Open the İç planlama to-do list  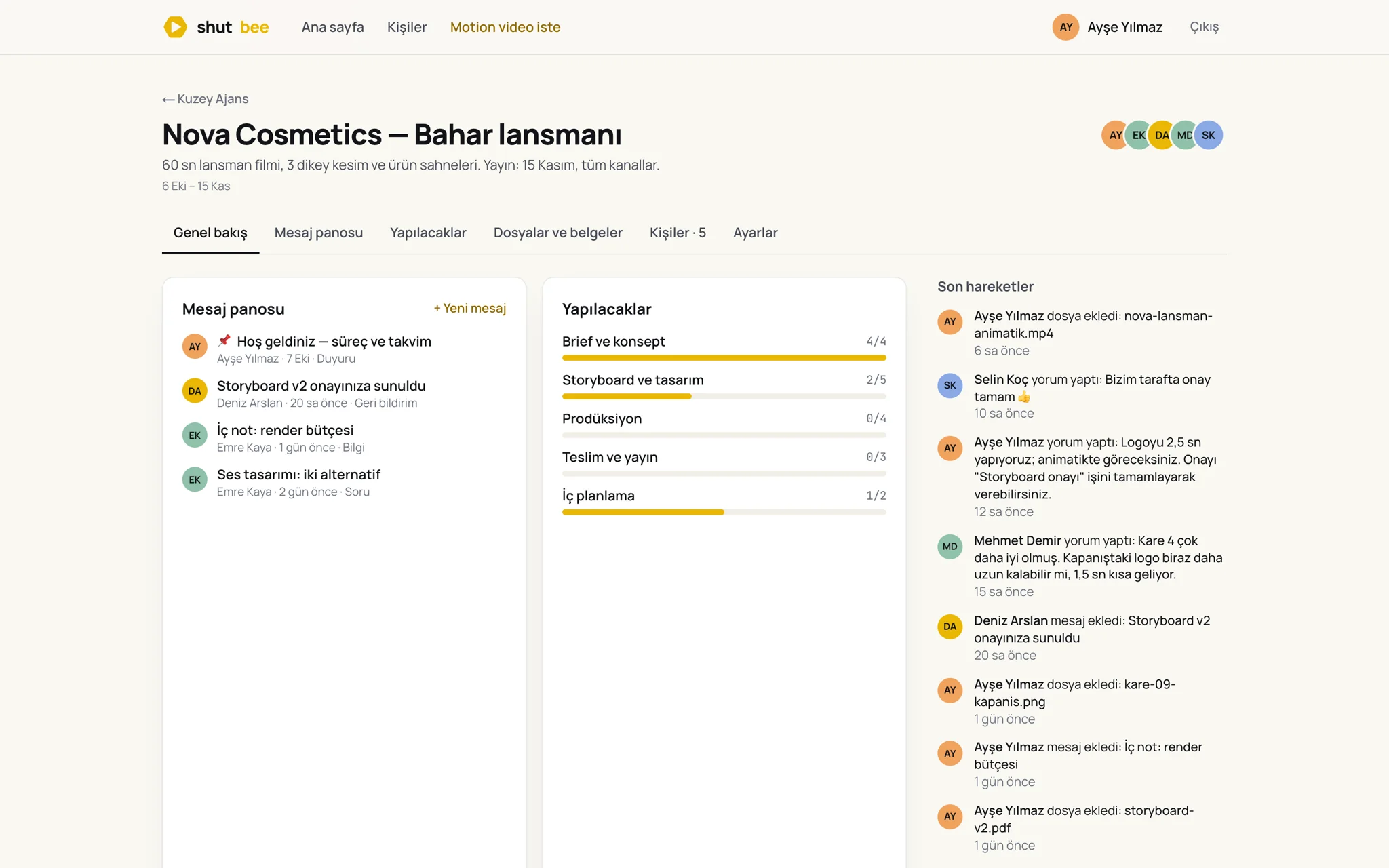click(x=598, y=496)
